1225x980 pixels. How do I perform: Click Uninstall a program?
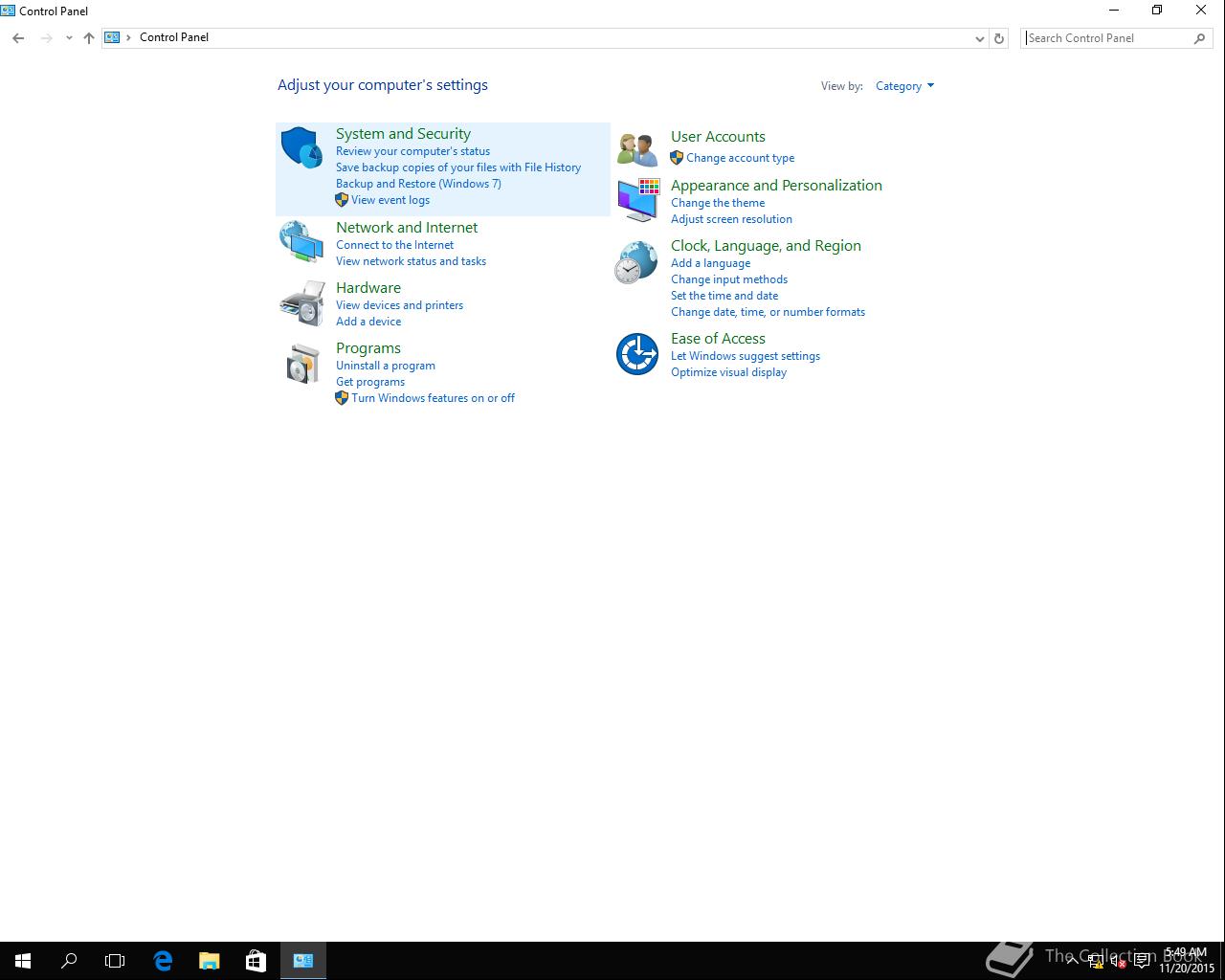pyautogui.click(x=386, y=366)
